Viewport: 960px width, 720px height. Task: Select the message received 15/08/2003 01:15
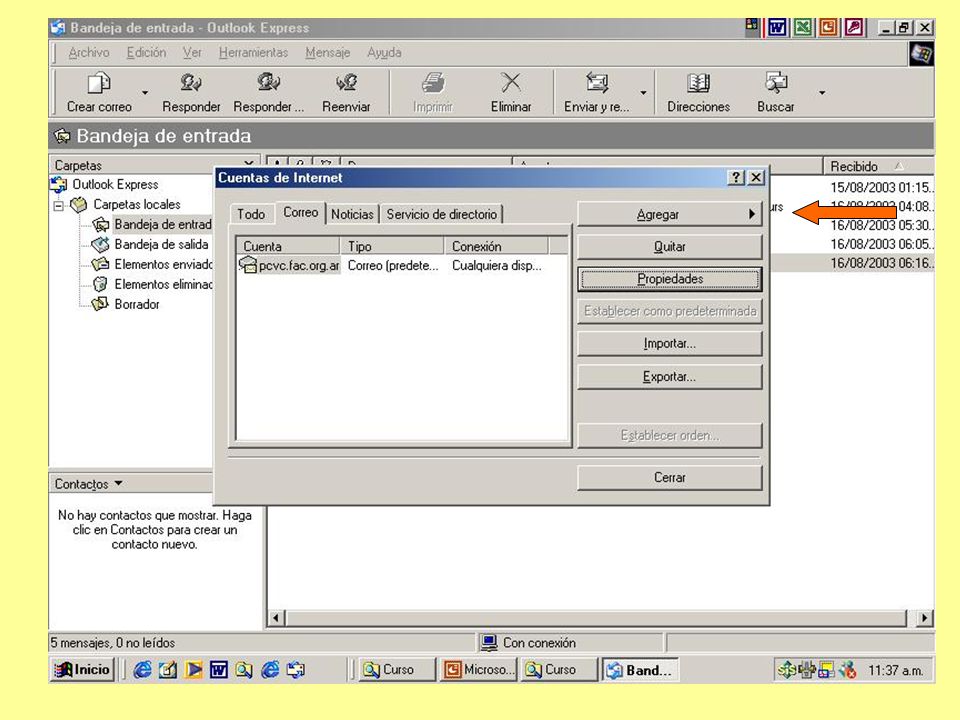(881, 187)
